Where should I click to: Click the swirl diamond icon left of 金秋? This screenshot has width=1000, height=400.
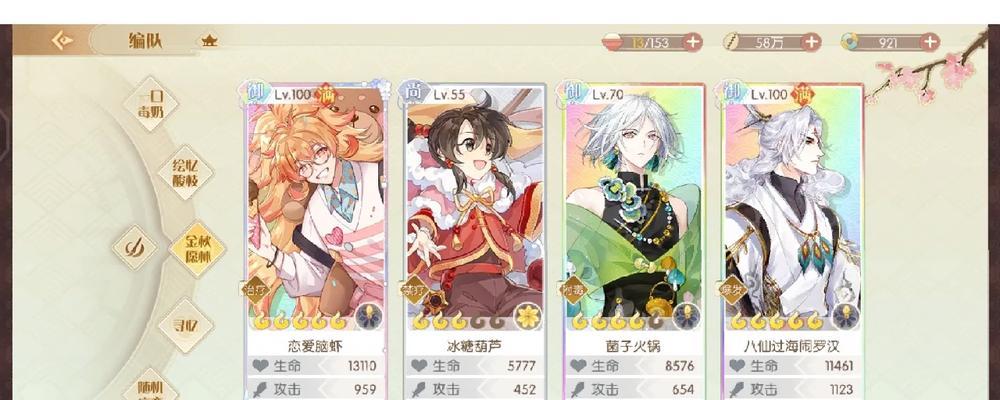[x=135, y=248]
